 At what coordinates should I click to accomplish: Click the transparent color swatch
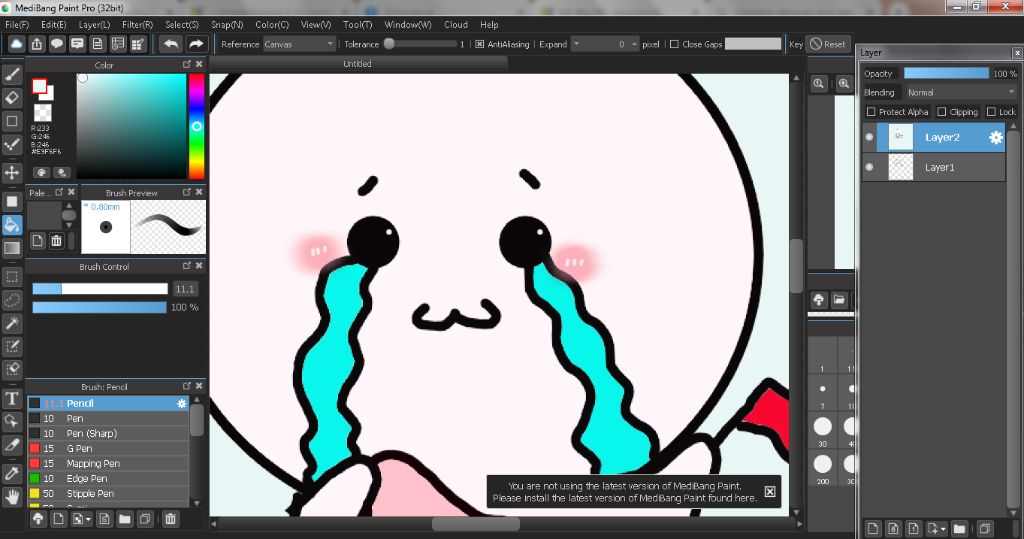coord(42,112)
